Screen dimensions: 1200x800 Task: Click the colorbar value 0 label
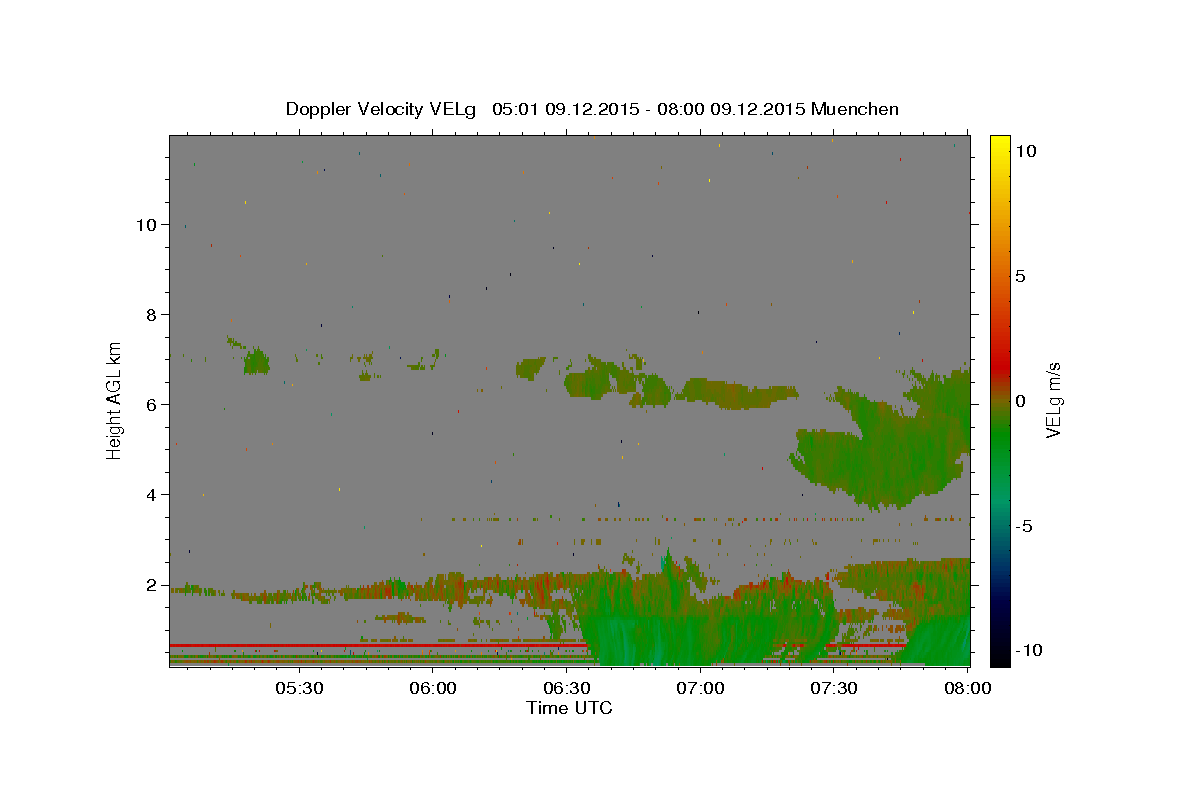point(1020,401)
